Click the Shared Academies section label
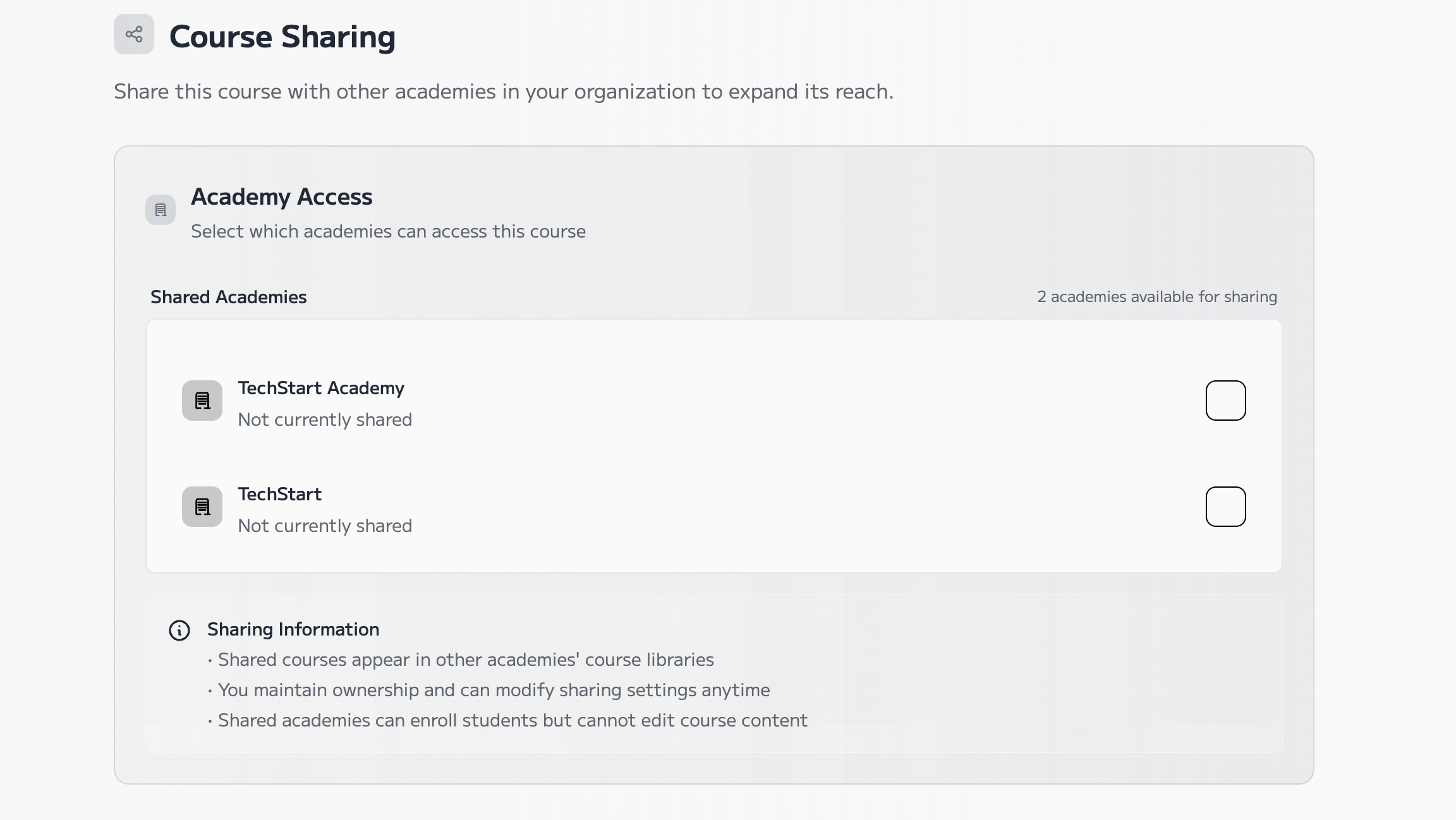Image resolution: width=1456 pixels, height=820 pixels. (x=228, y=297)
